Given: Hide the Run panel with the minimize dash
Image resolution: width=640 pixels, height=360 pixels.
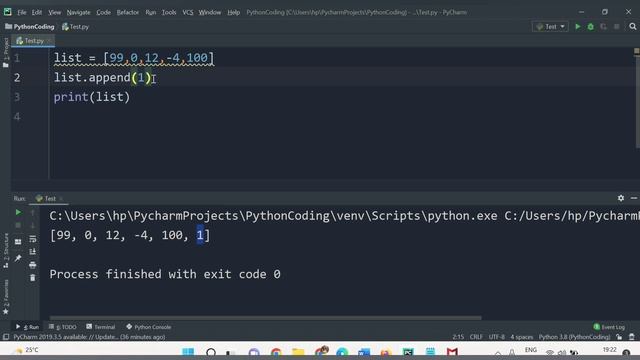Looking at the screenshot, I should (x=633, y=198).
